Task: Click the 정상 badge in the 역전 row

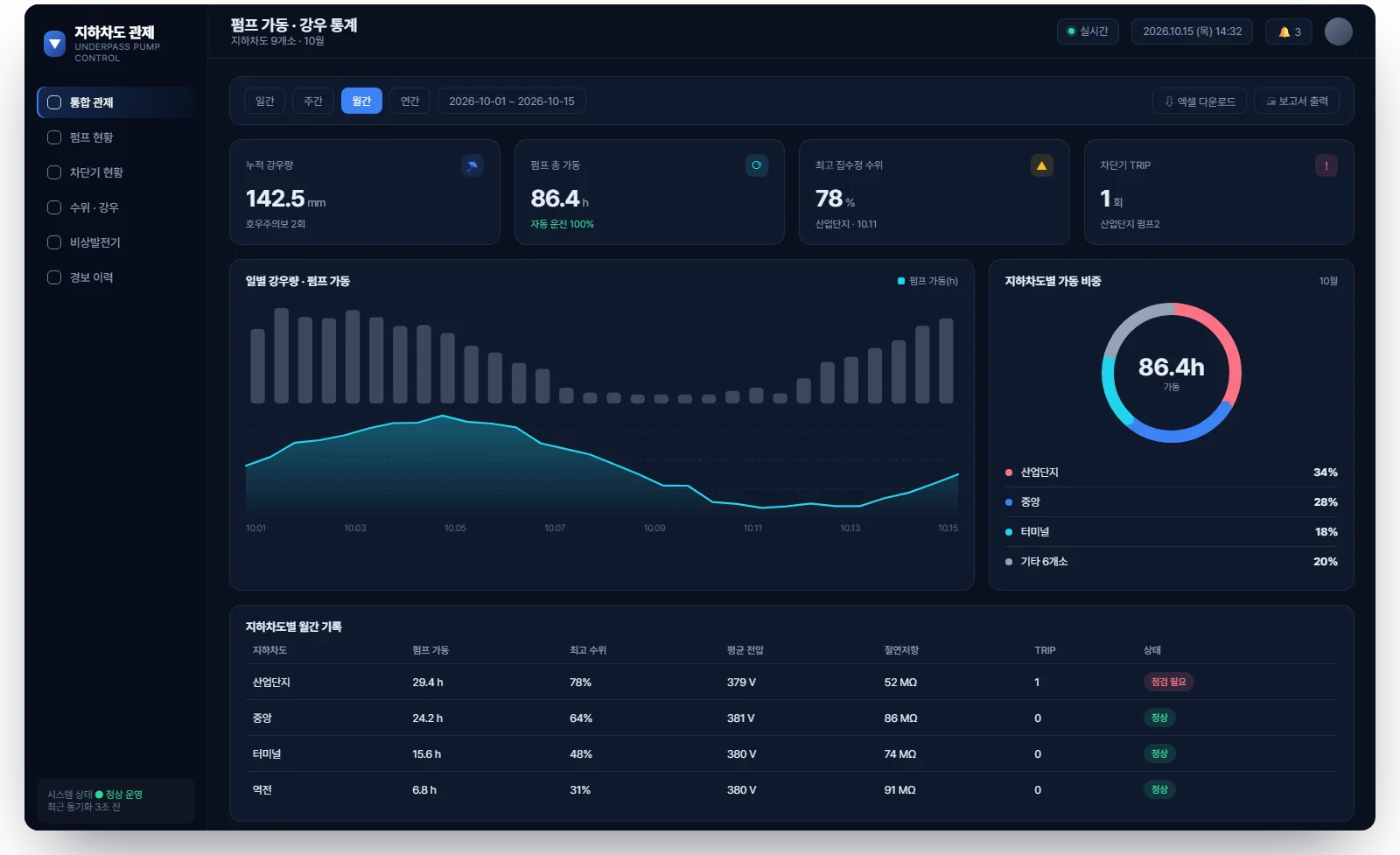Action: coord(1159,789)
